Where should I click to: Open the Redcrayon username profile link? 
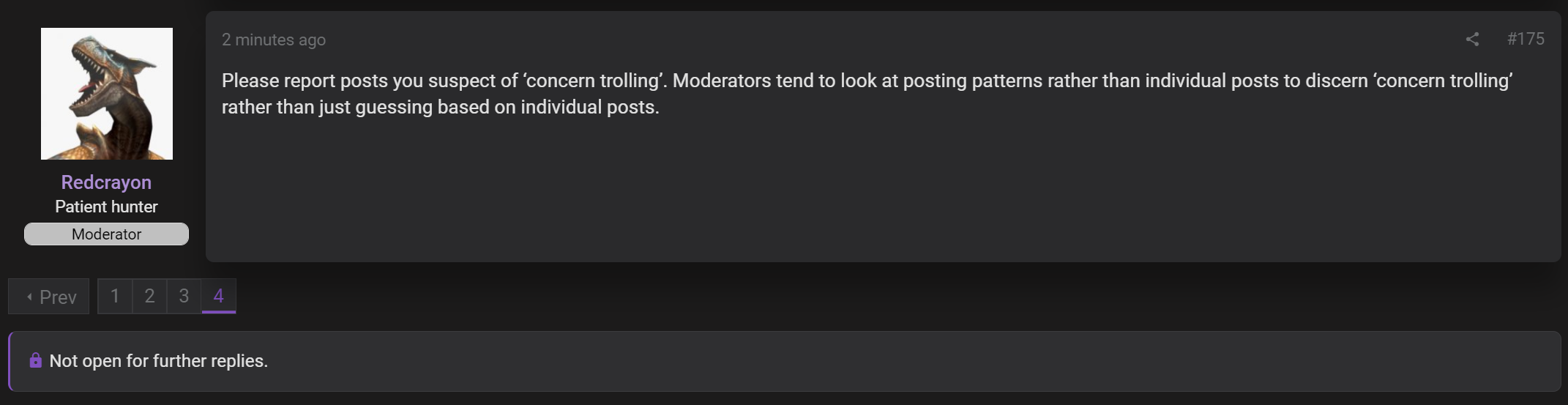(x=106, y=182)
